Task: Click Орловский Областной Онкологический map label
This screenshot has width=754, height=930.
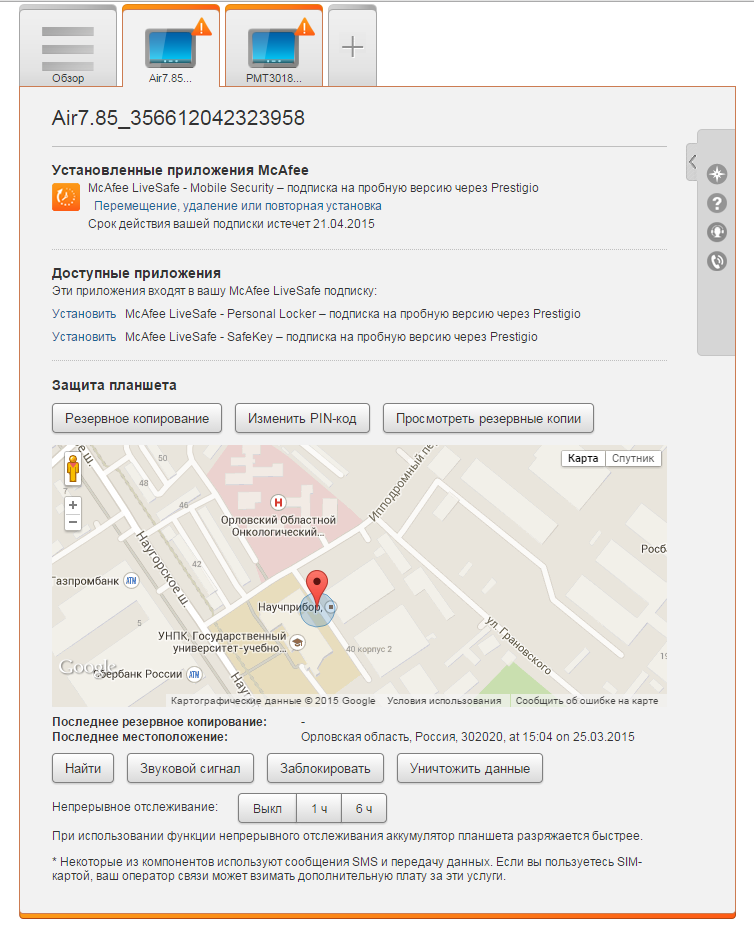Action: coord(278,526)
